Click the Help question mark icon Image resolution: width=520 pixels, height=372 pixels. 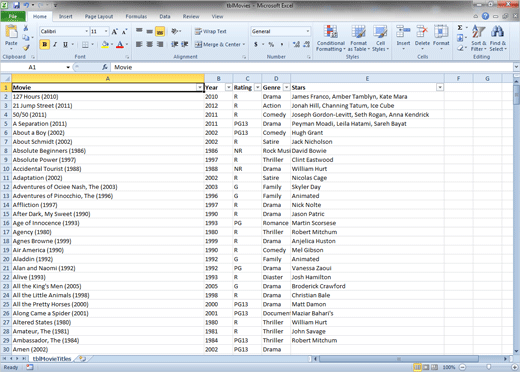[x=485, y=16]
